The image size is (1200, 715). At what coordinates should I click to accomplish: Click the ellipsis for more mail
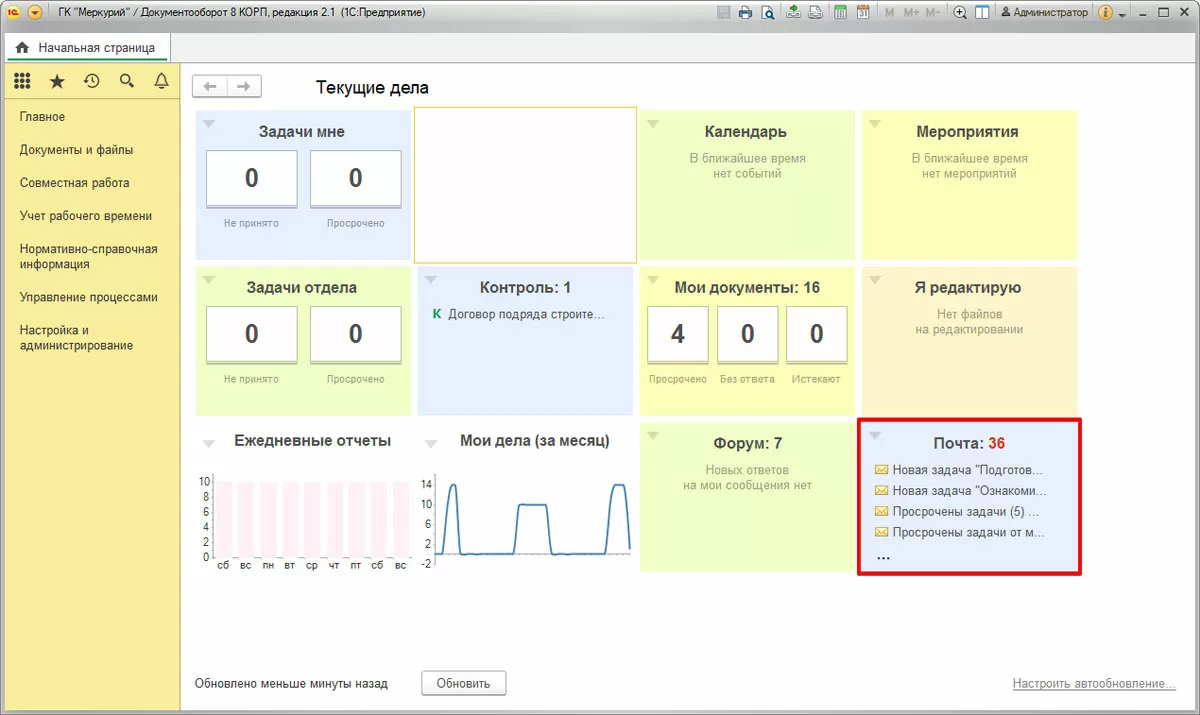point(883,557)
